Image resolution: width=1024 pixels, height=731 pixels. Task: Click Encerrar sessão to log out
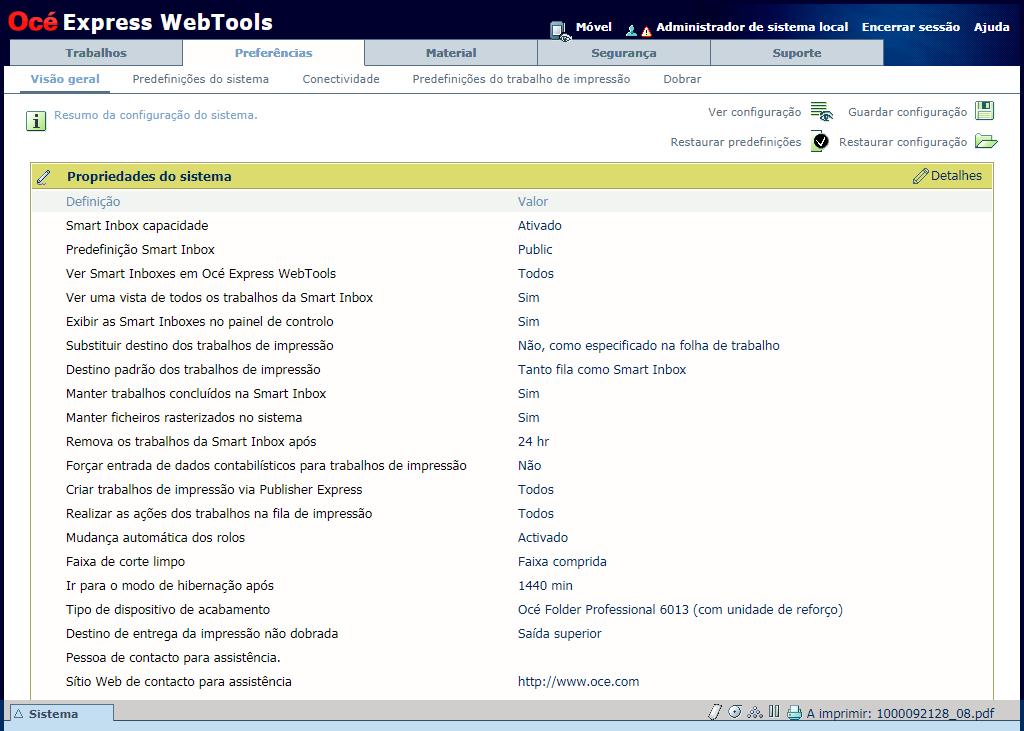click(911, 27)
